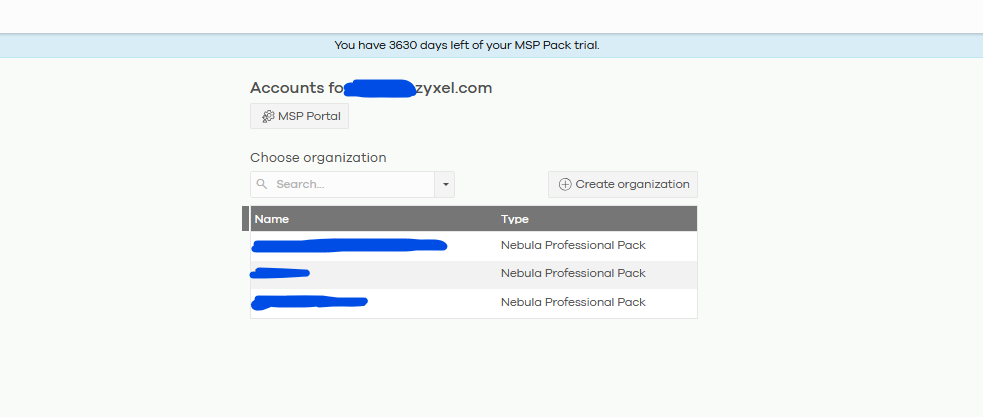Select the first organization in the list
The width and height of the screenshot is (983, 417).
click(349, 245)
